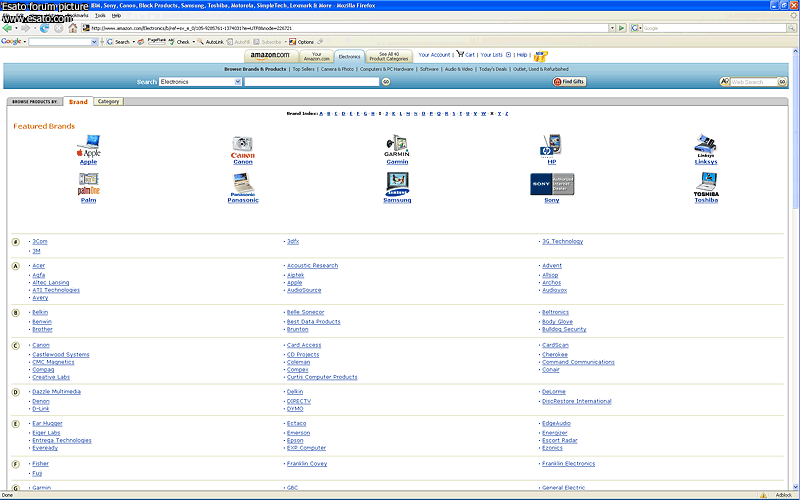Click the Panasonic laptop brand image

pos(242,185)
